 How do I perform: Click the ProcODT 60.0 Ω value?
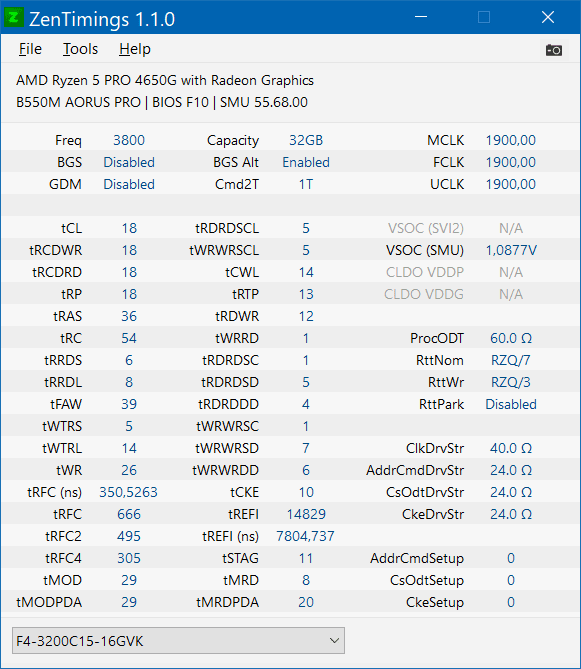pyautogui.click(x=511, y=338)
